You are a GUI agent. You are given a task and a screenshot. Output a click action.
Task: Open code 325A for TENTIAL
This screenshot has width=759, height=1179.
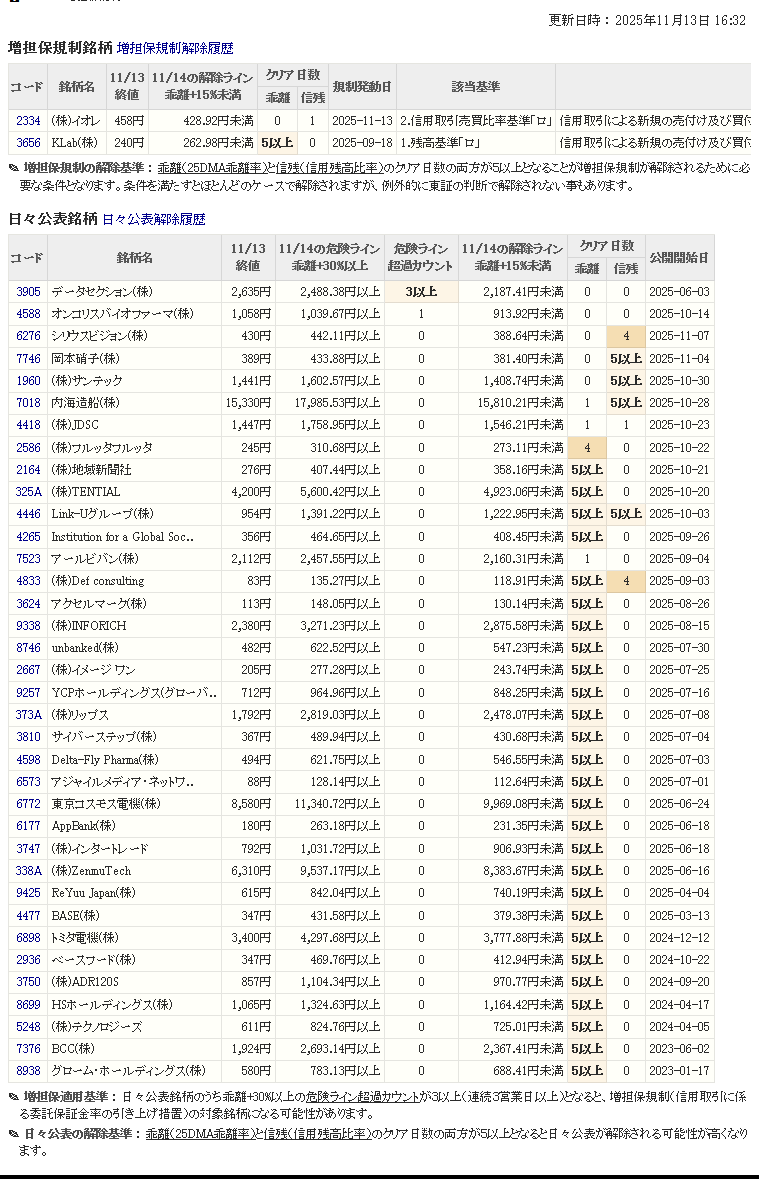pyautogui.click(x=28, y=492)
